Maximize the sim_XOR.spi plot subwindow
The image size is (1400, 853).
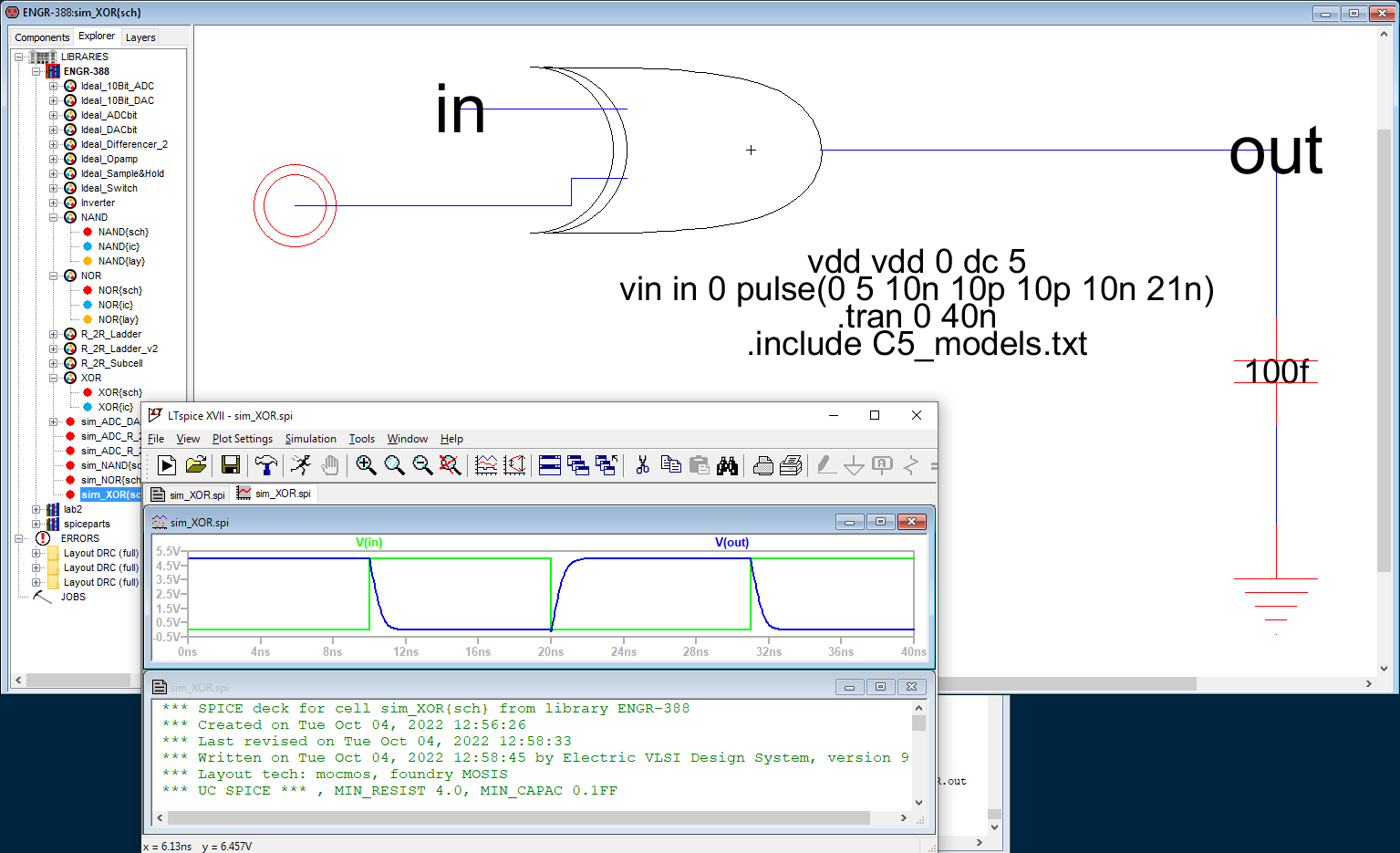[880, 522]
